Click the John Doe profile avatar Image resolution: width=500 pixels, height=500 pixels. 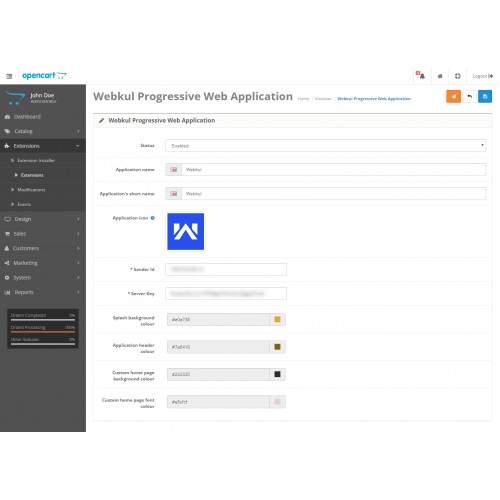point(15,98)
